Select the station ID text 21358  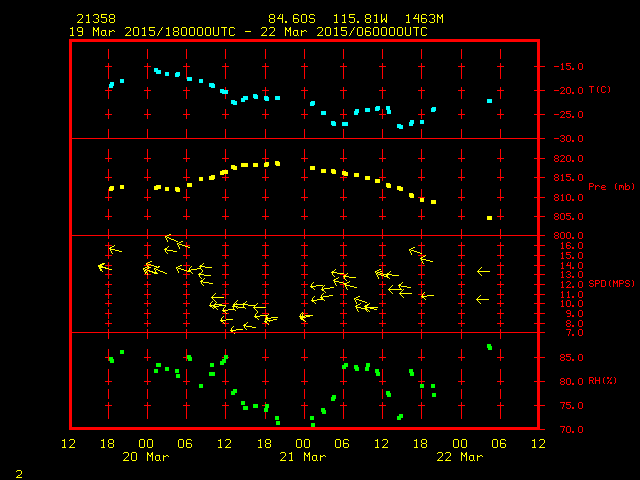(96, 19)
